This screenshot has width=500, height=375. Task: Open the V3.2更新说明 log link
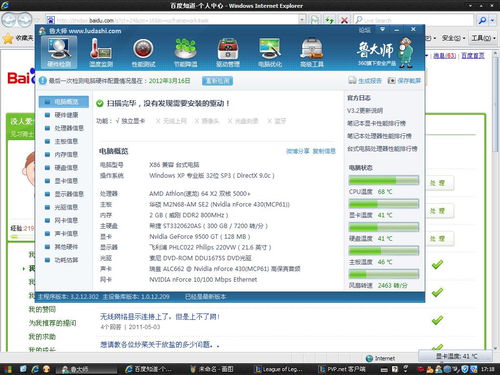coord(365,111)
